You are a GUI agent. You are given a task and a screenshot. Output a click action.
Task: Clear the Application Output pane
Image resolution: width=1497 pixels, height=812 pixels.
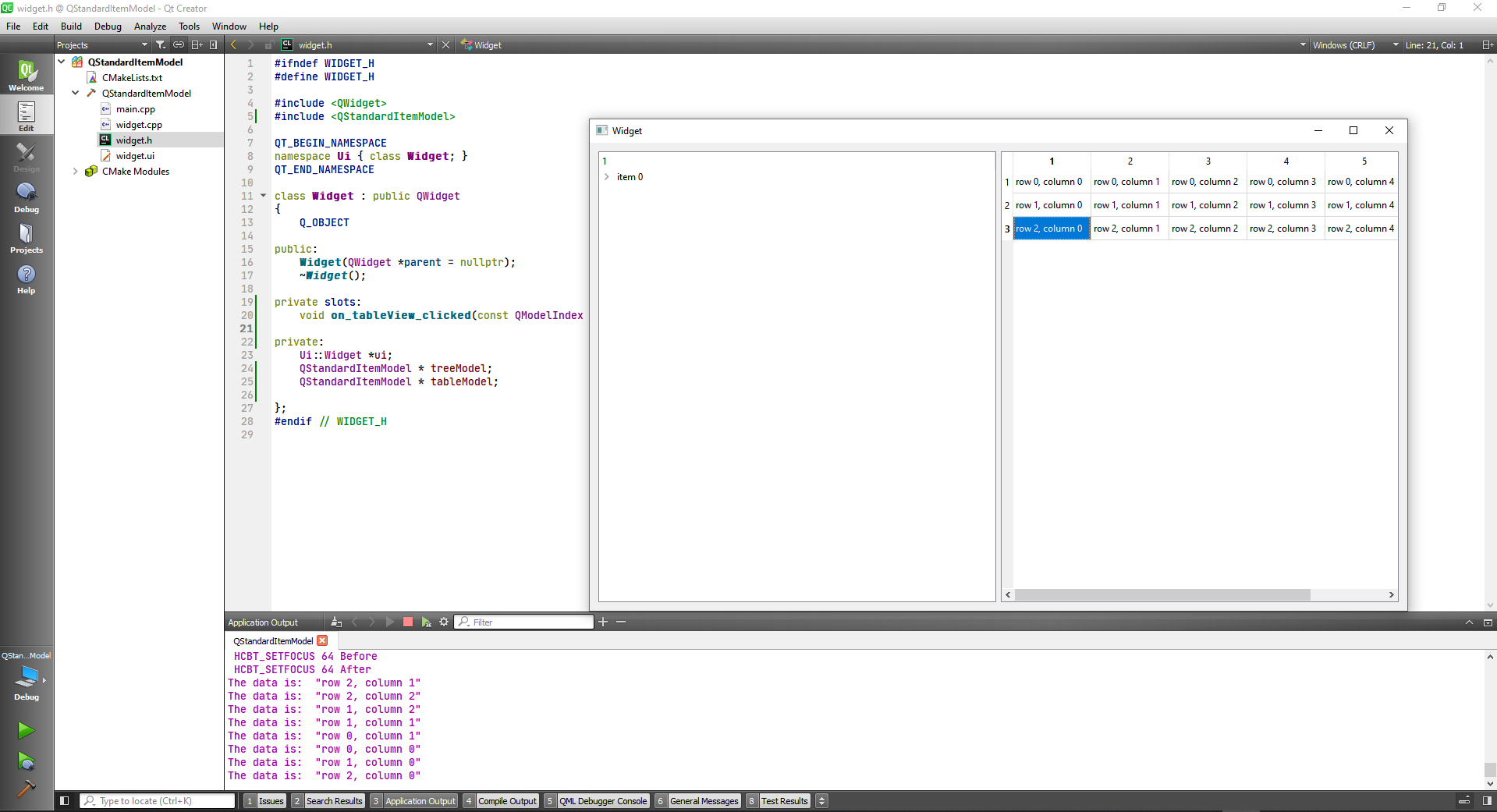click(336, 622)
